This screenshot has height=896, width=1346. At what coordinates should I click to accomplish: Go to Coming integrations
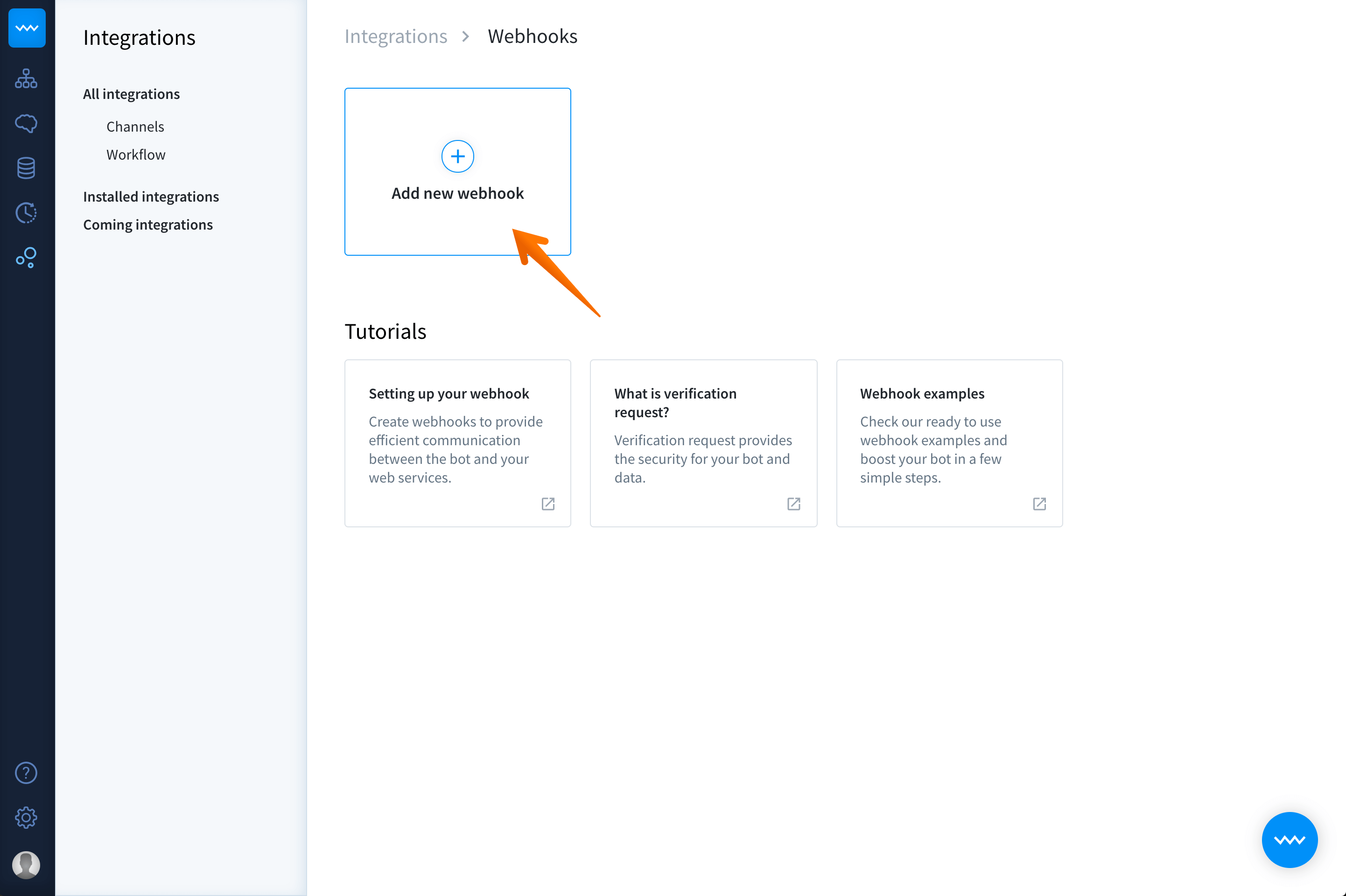tap(148, 224)
